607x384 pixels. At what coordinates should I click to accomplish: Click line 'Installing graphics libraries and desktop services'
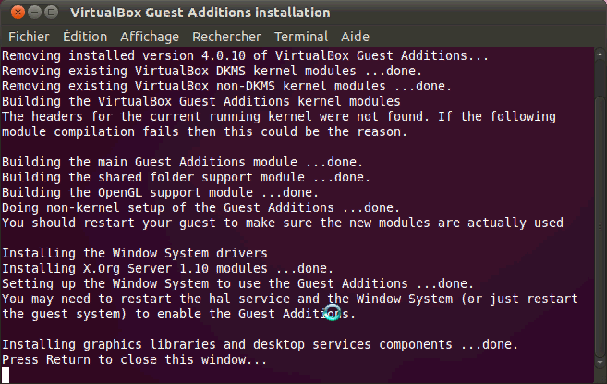260,345
